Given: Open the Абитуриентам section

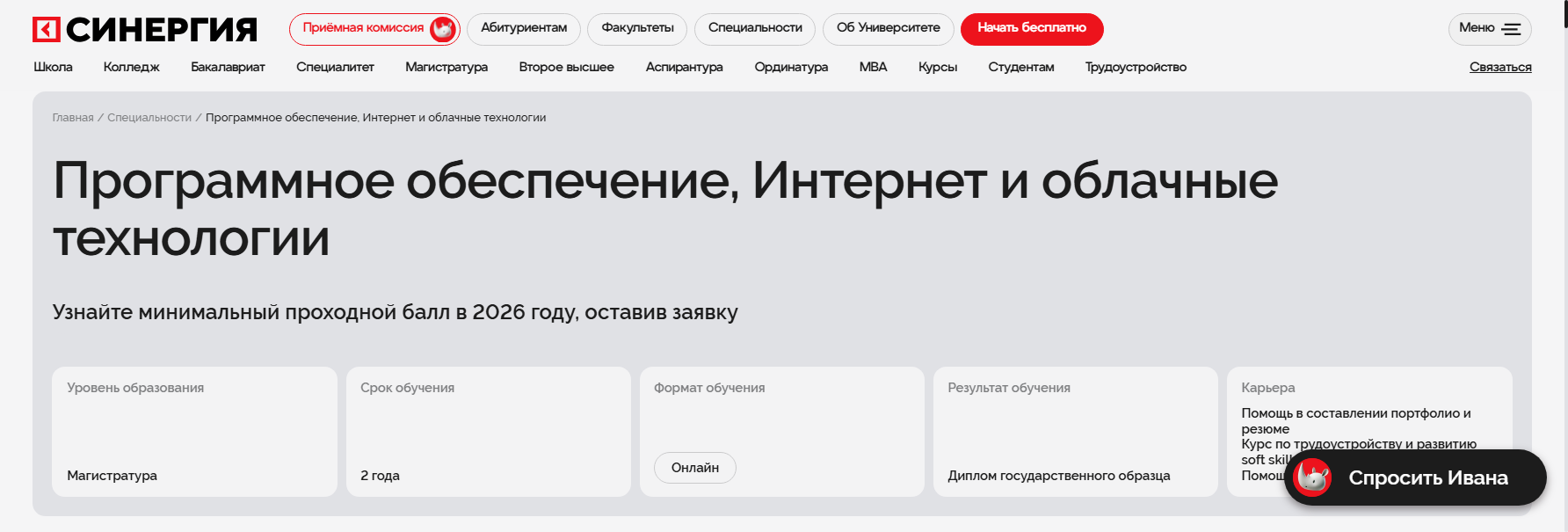Looking at the screenshot, I should pyautogui.click(x=524, y=29).
